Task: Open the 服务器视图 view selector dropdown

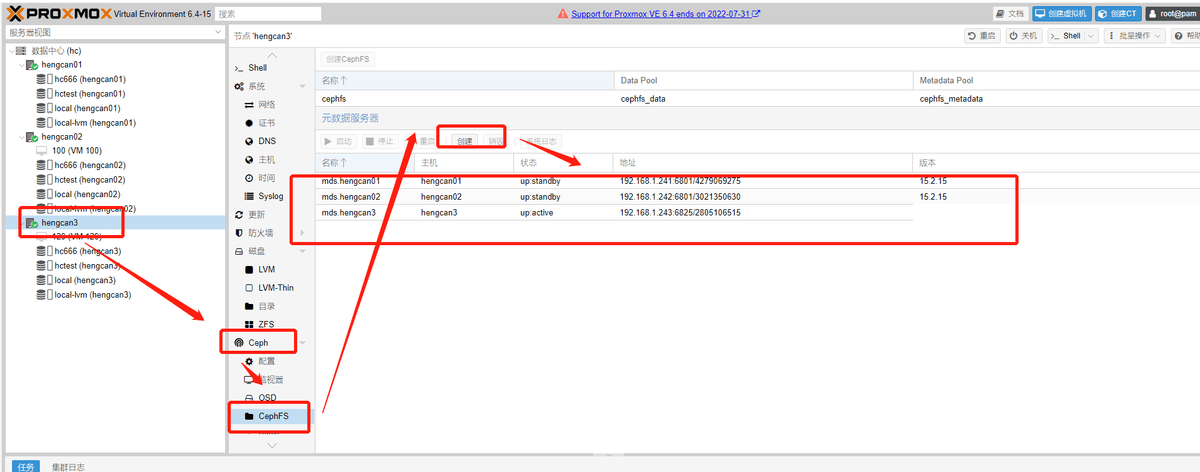Action: click(x=113, y=33)
